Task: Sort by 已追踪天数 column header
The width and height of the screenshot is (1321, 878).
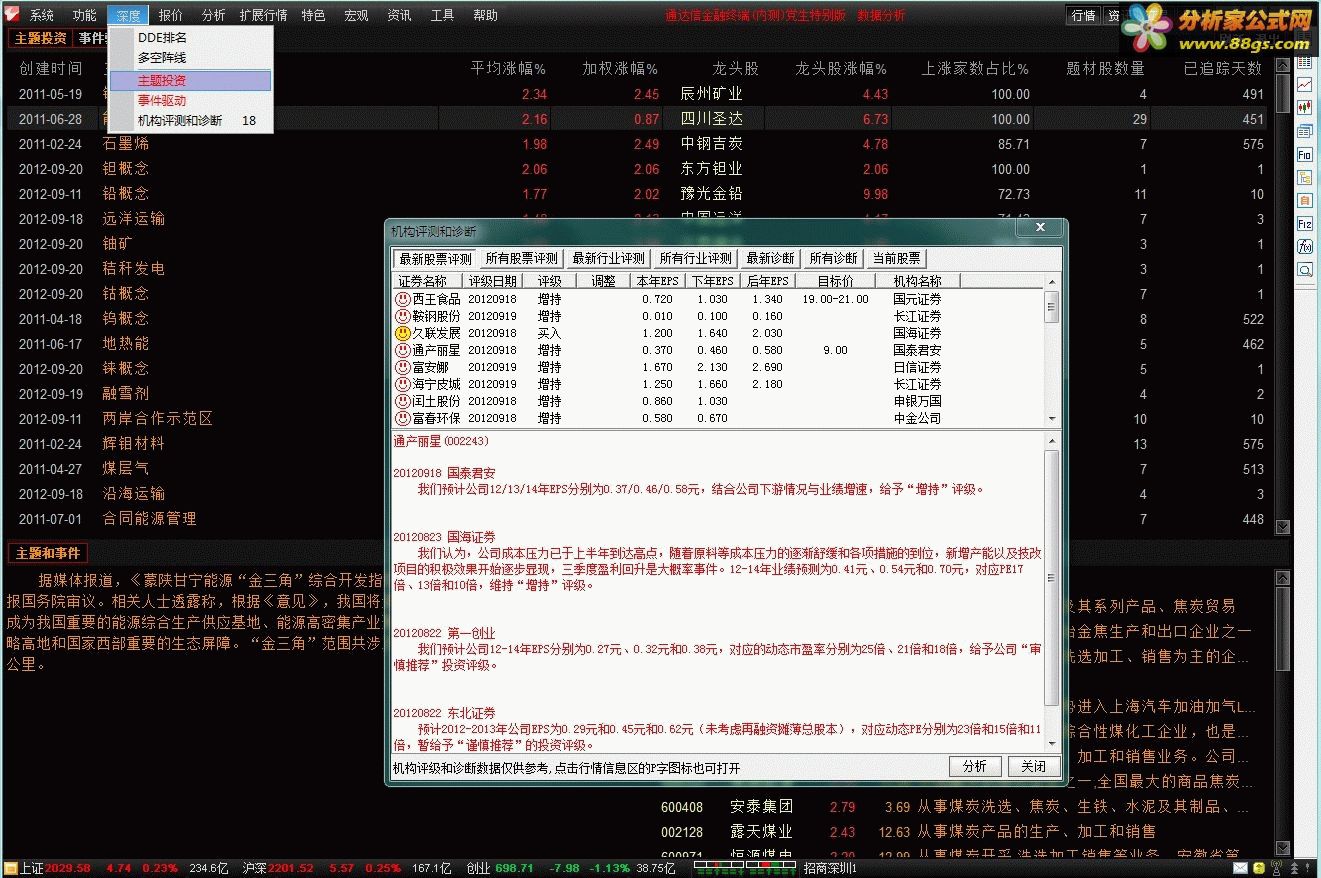Action: [1223, 68]
